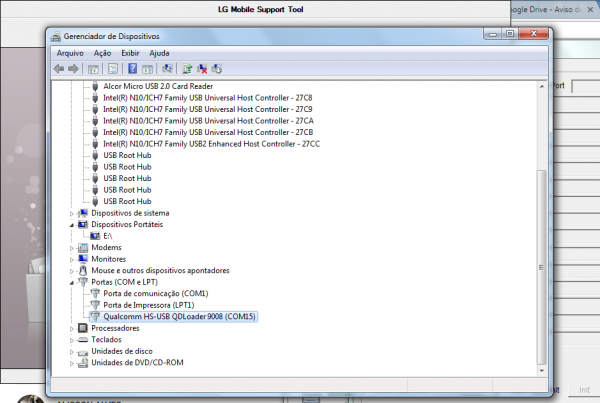Image resolution: width=600 pixels, height=403 pixels.
Task: Click the Forward arrow toolbar icon
Action: point(73,69)
